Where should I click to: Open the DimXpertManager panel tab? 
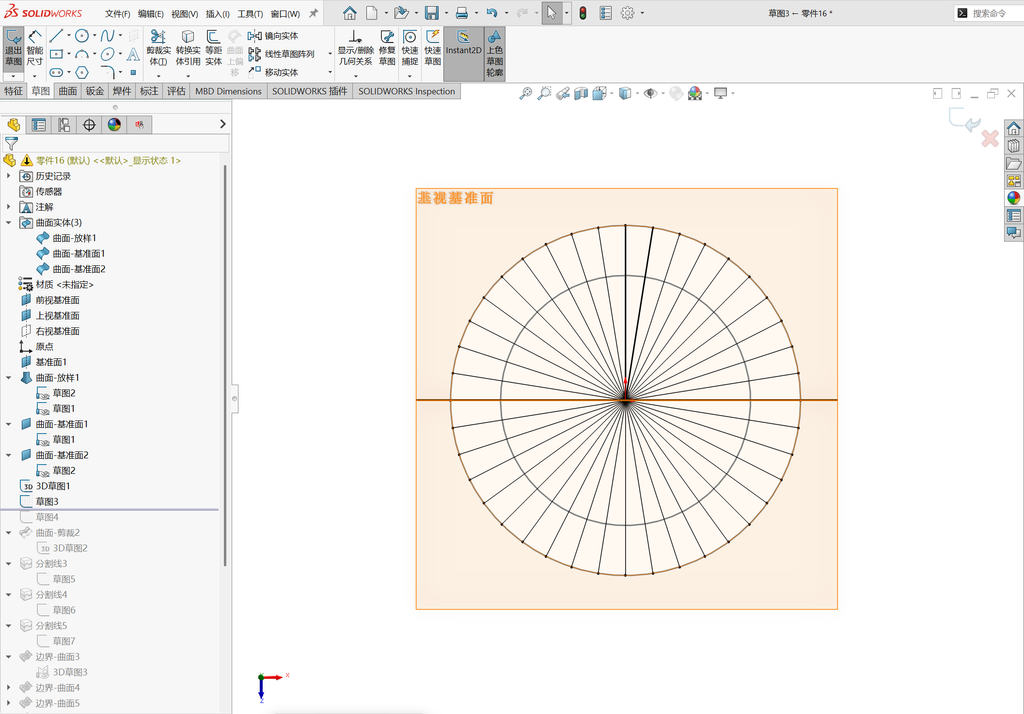(89, 125)
